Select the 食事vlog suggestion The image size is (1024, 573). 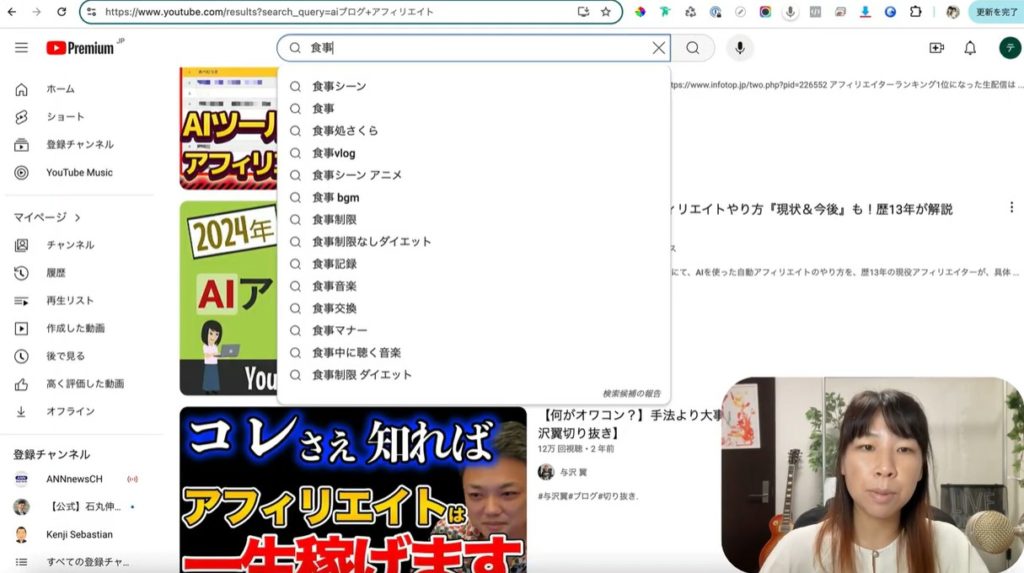pos(333,153)
